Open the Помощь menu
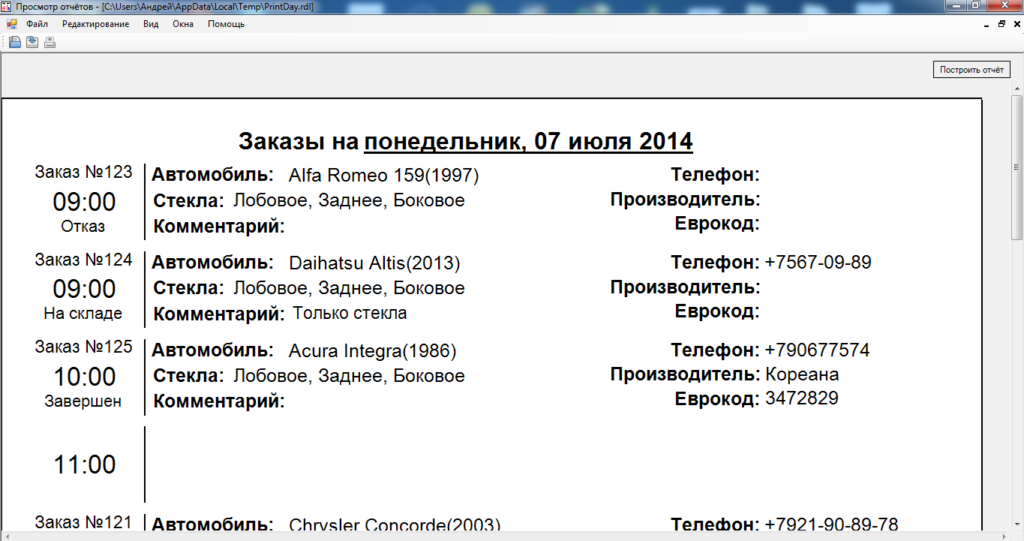The width and height of the screenshot is (1024, 541). (226, 23)
